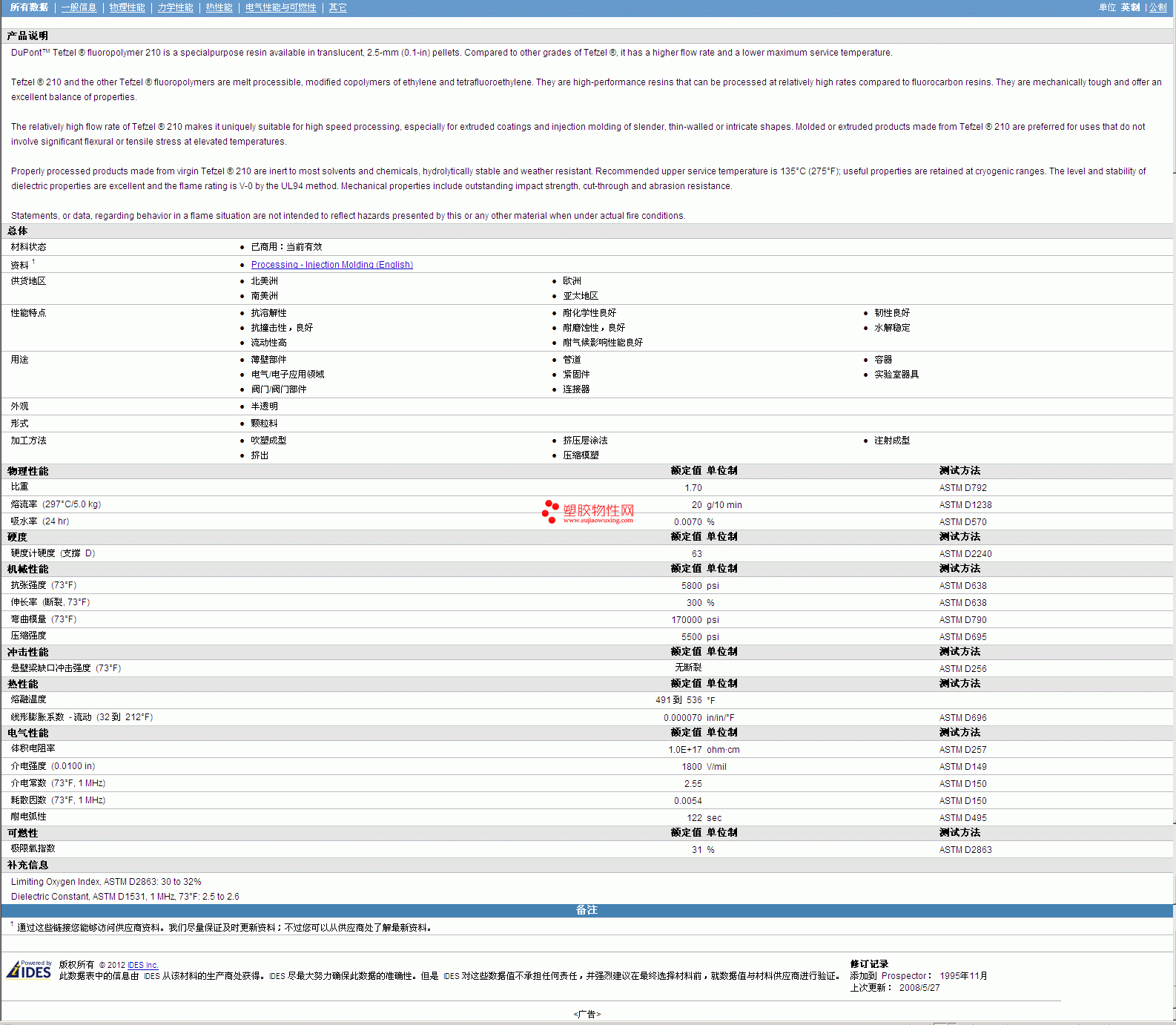Screen dimensions: 1176x1025
Task: Select arc resistance value 122
Action: 694,818
